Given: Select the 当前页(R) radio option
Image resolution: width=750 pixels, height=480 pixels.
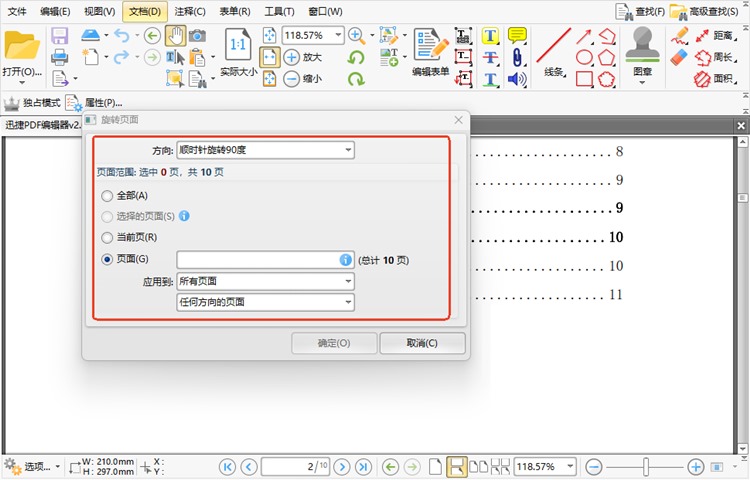Looking at the screenshot, I should [x=107, y=237].
